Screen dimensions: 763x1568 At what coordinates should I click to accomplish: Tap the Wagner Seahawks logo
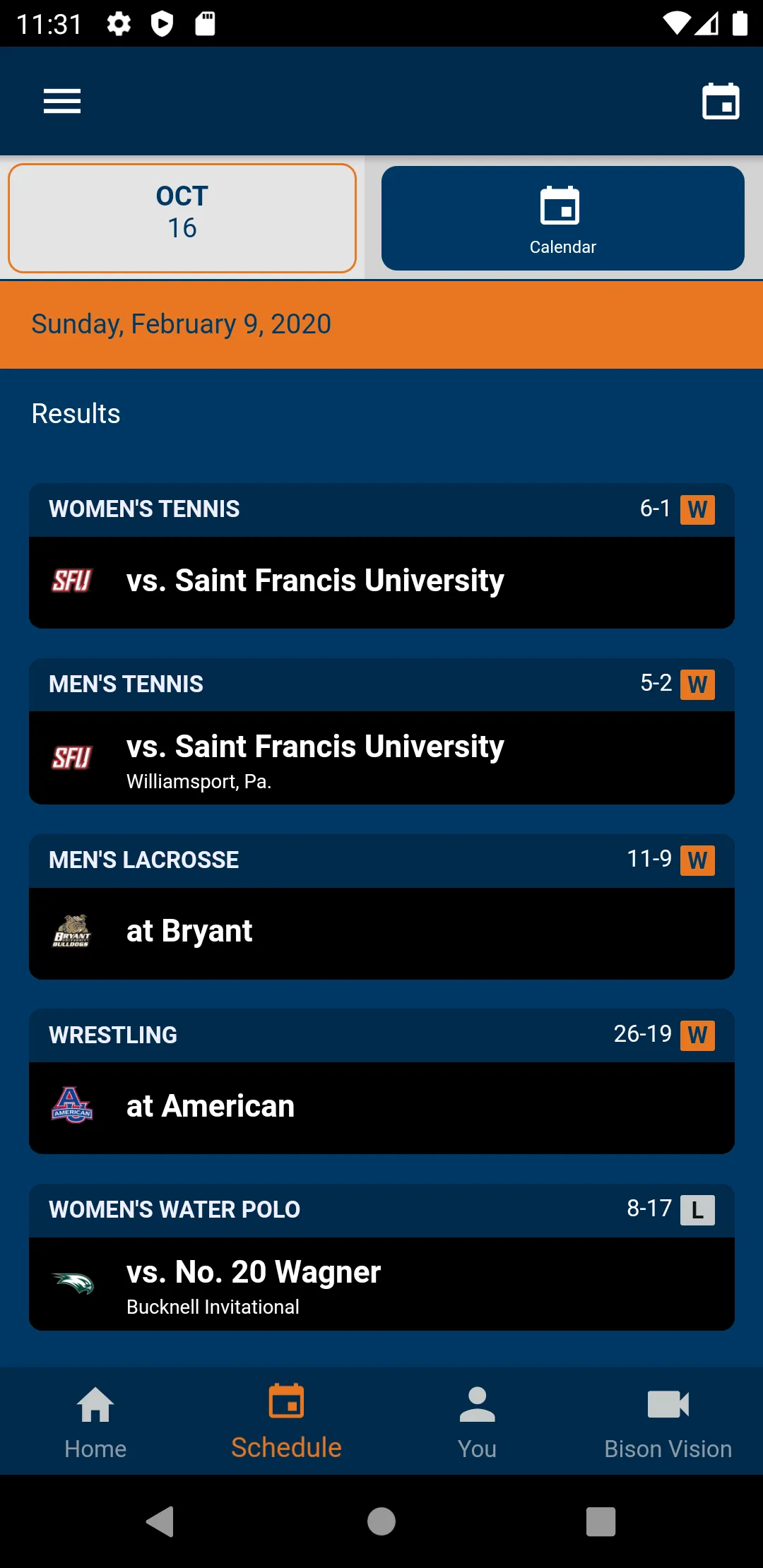pyautogui.click(x=72, y=1283)
